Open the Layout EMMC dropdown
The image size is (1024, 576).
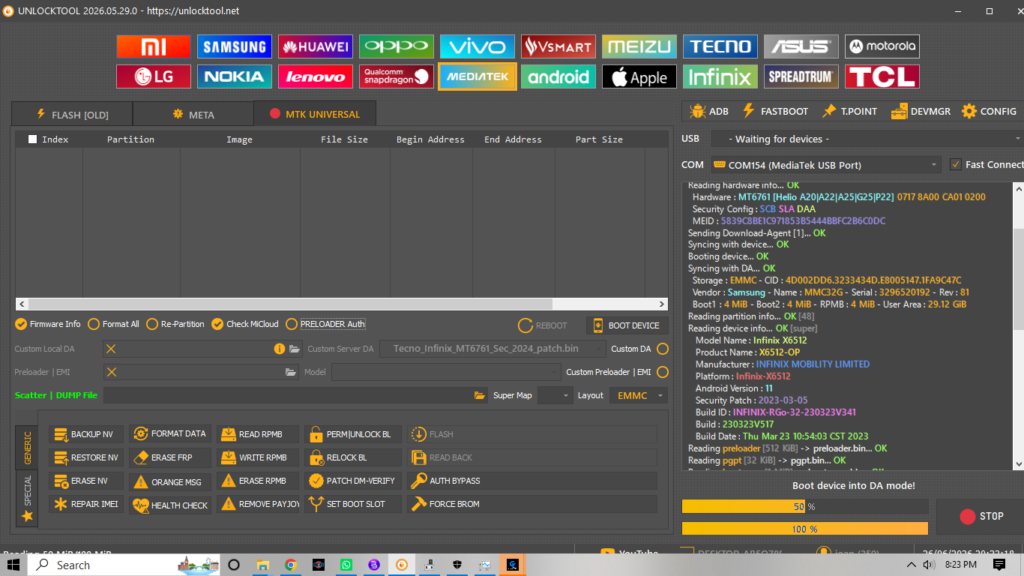point(638,396)
